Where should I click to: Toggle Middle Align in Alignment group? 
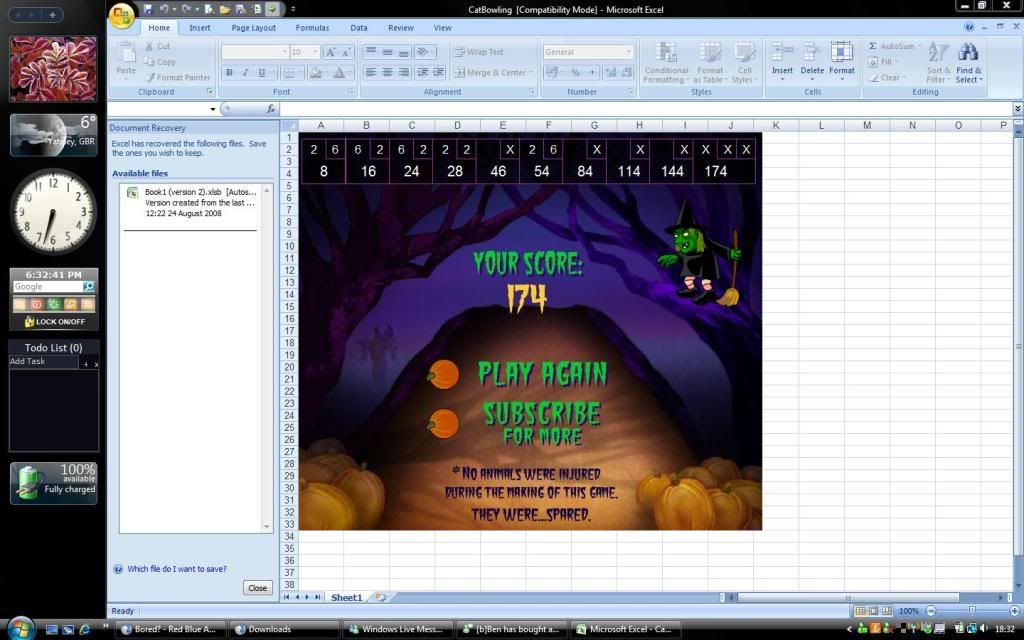click(387, 52)
